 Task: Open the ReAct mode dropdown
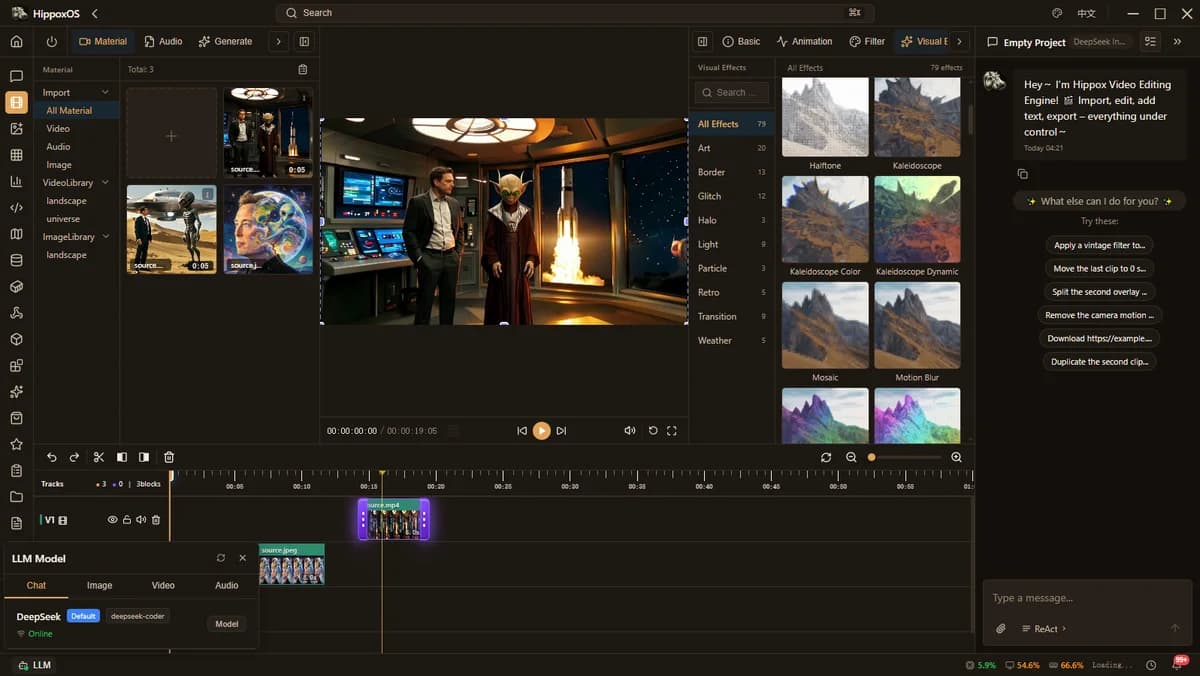click(x=1044, y=628)
